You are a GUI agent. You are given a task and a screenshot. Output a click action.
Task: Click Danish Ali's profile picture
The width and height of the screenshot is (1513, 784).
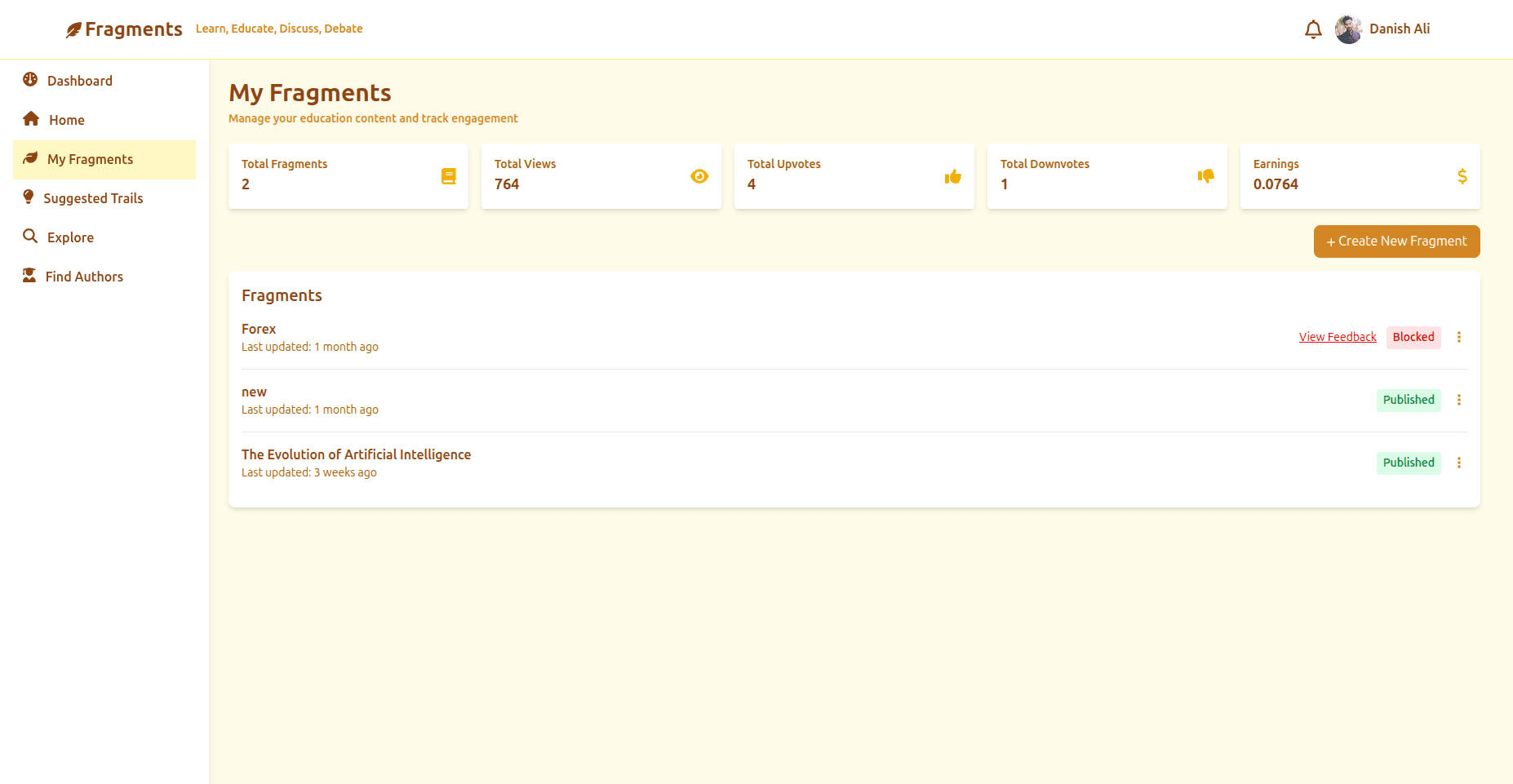(1348, 29)
